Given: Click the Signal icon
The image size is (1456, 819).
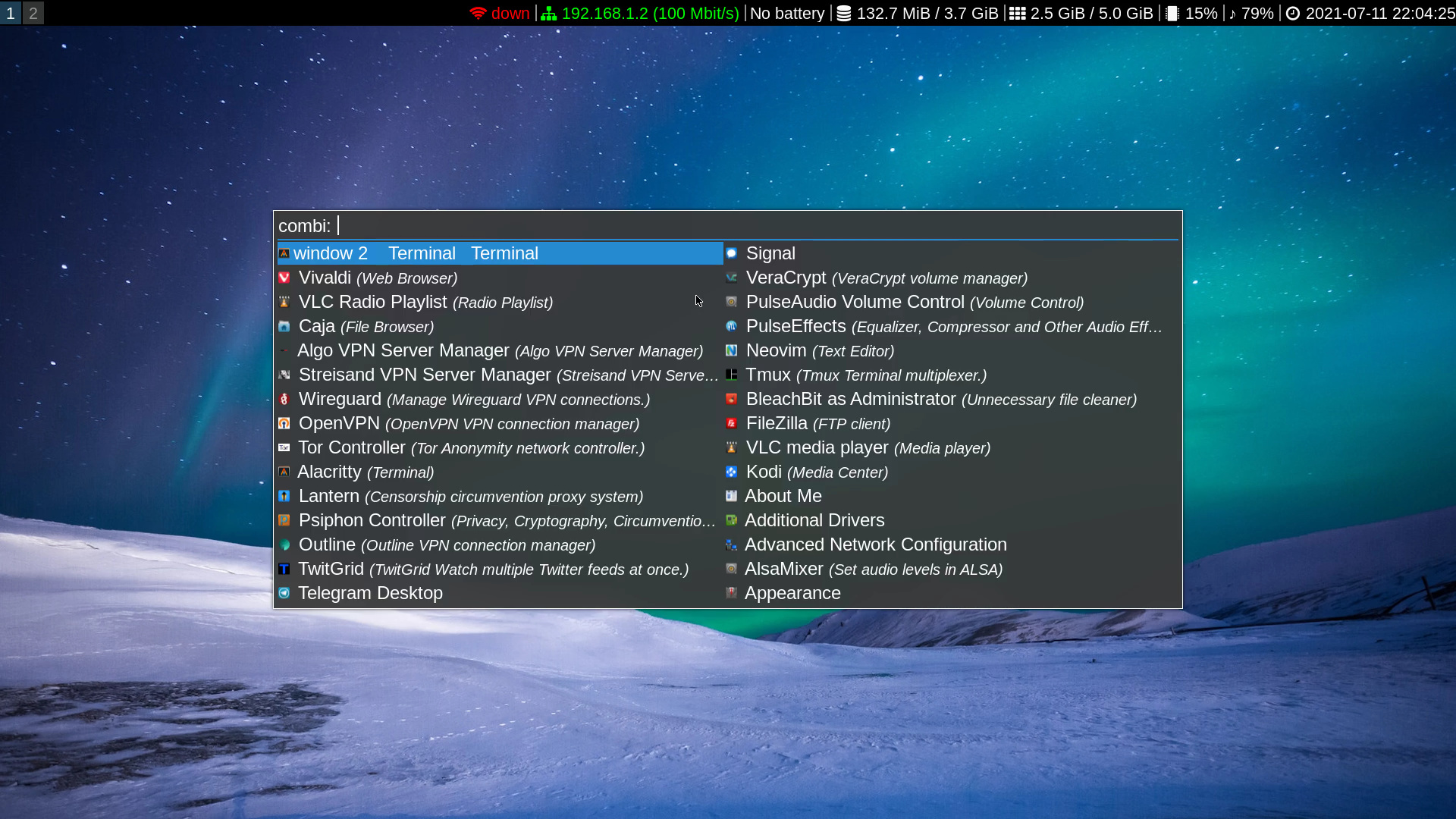Looking at the screenshot, I should point(732,253).
